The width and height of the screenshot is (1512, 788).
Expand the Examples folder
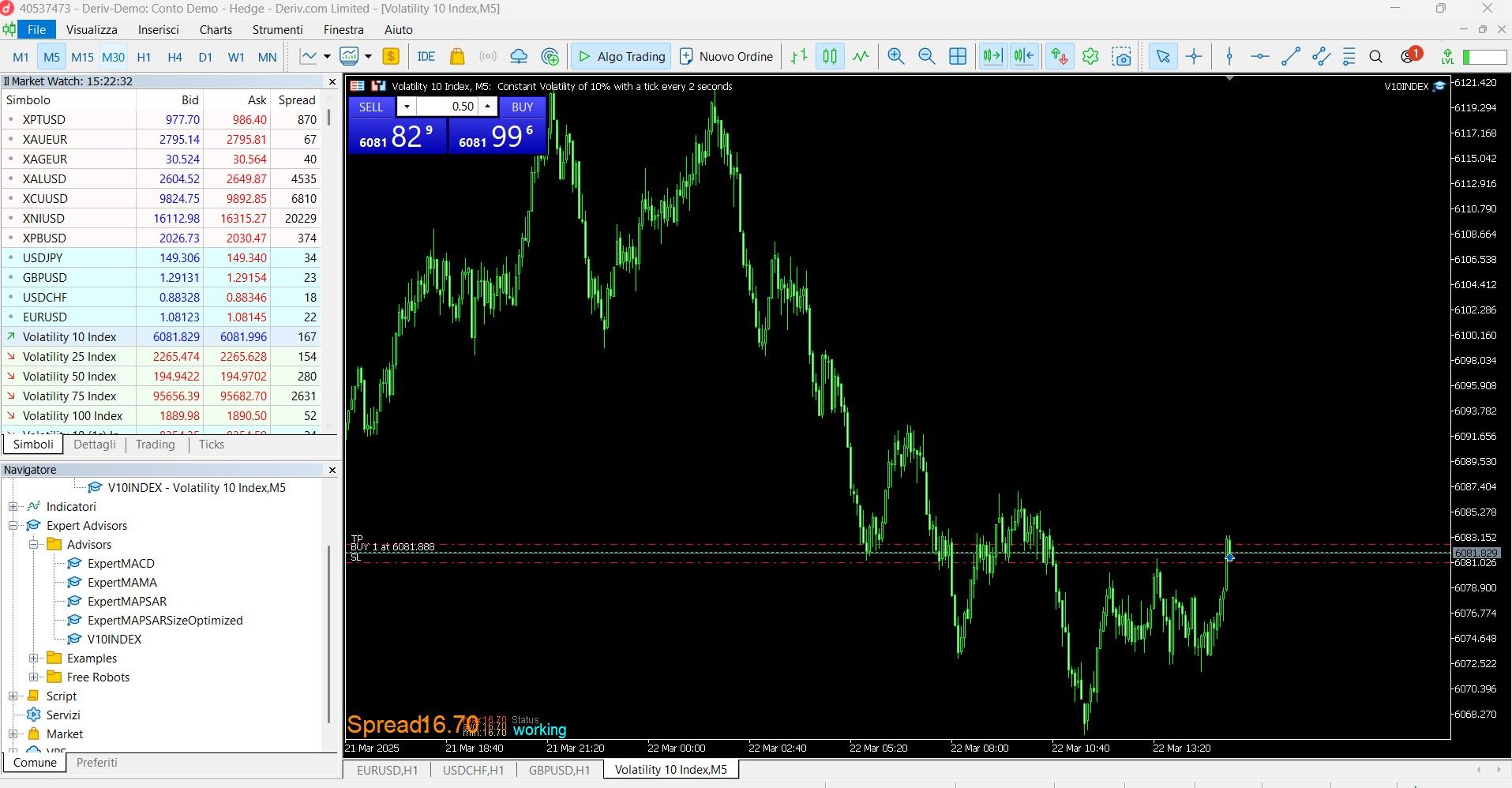pyautogui.click(x=33, y=659)
